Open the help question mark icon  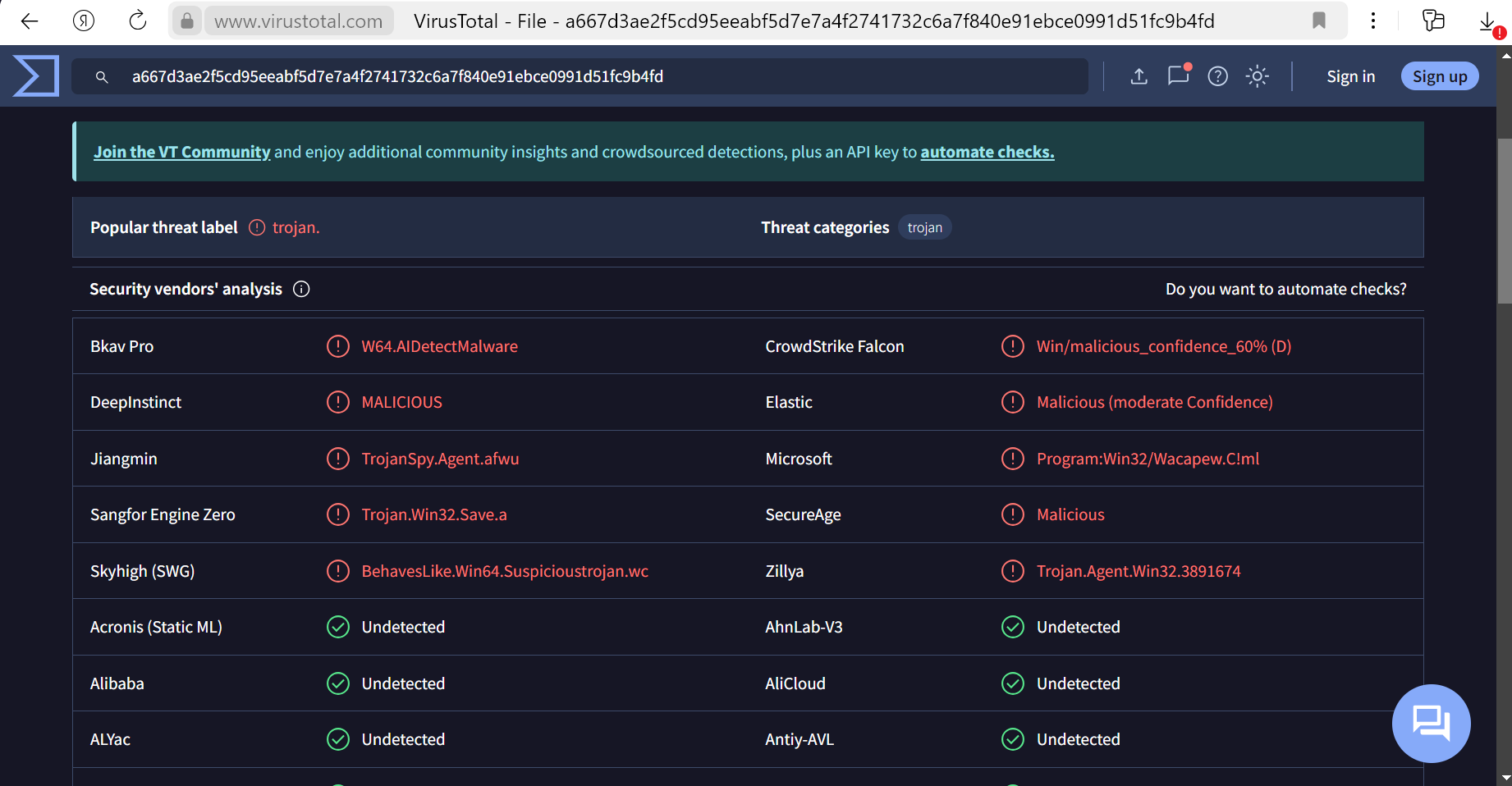click(1218, 76)
